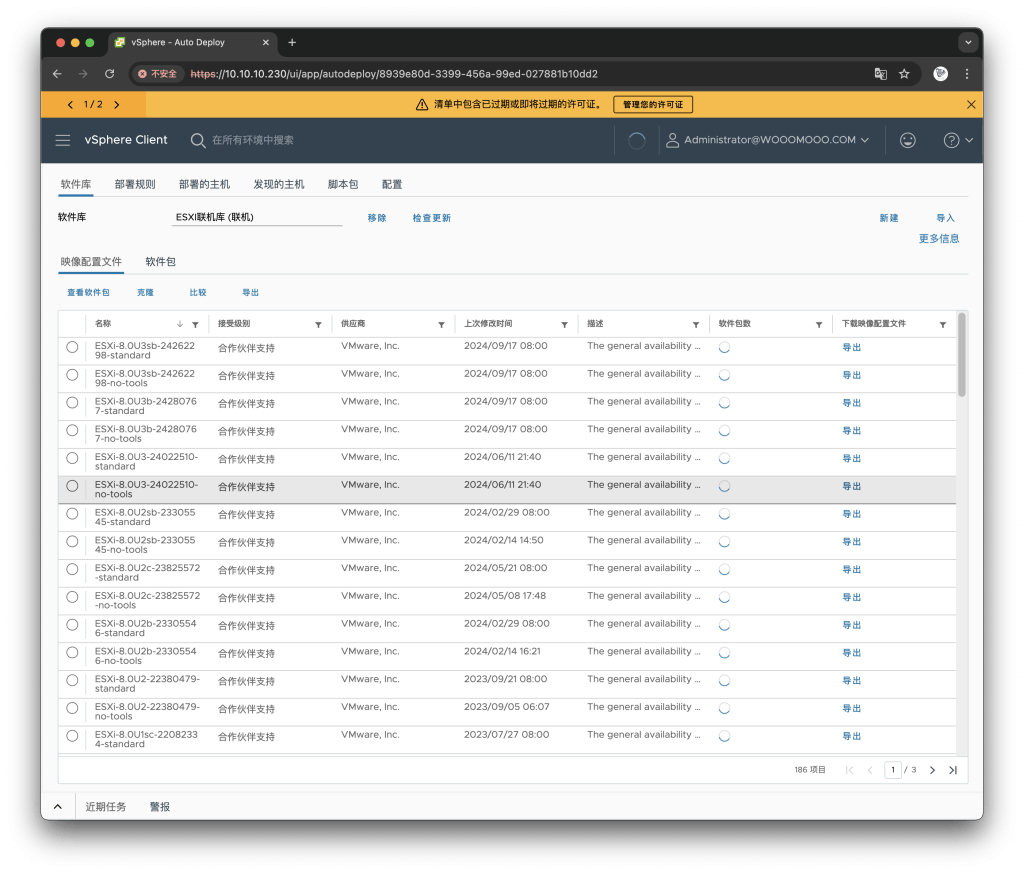This screenshot has width=1024, height=874.
Task: Click the 检查更新 link
Action: pyautogui.click(x=432, y=218)
